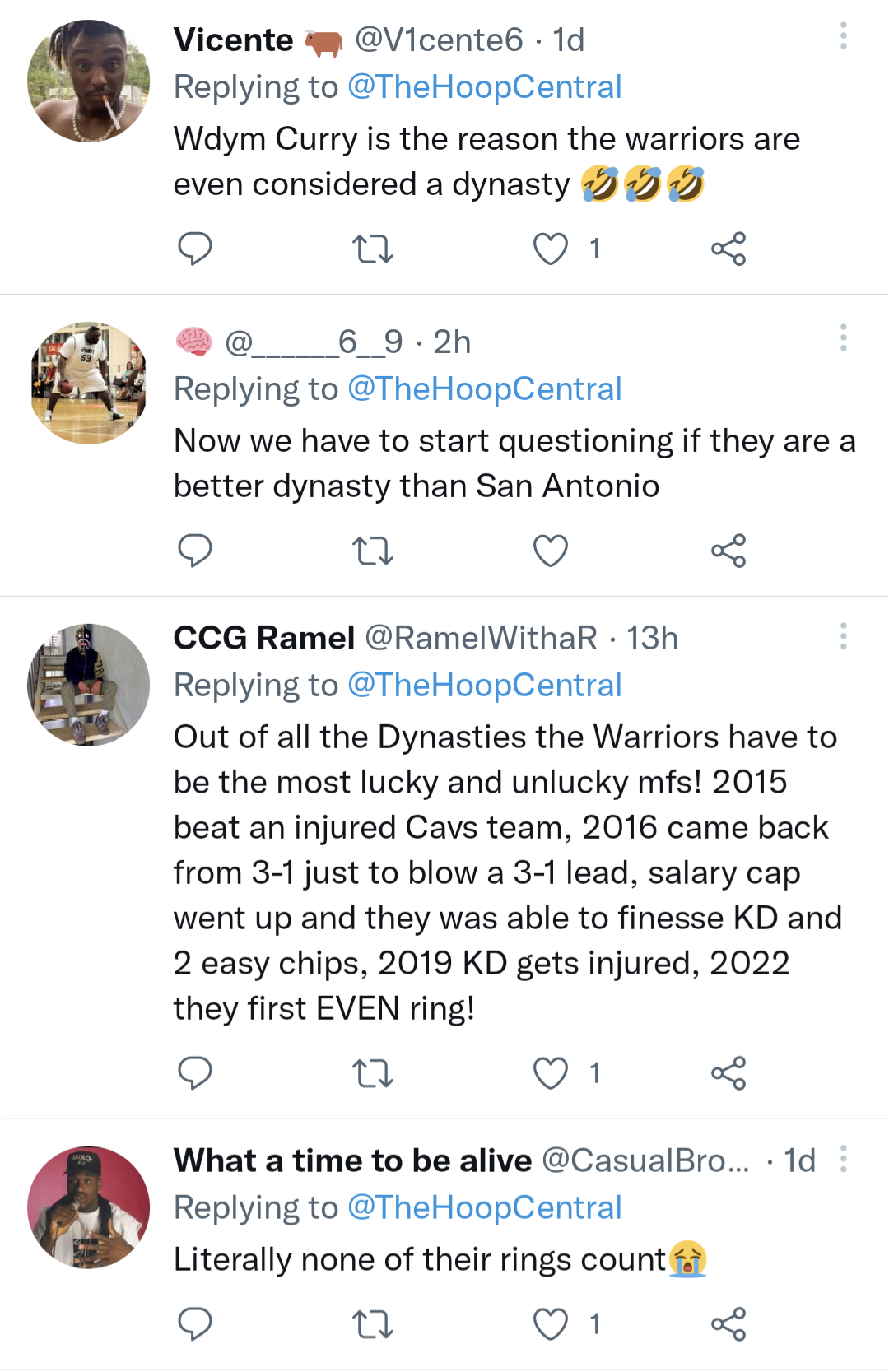Screen dimensions: 889x1372
Task: View Vicente's profile picture
Action: pyautogui.click(x=89, y=81)
